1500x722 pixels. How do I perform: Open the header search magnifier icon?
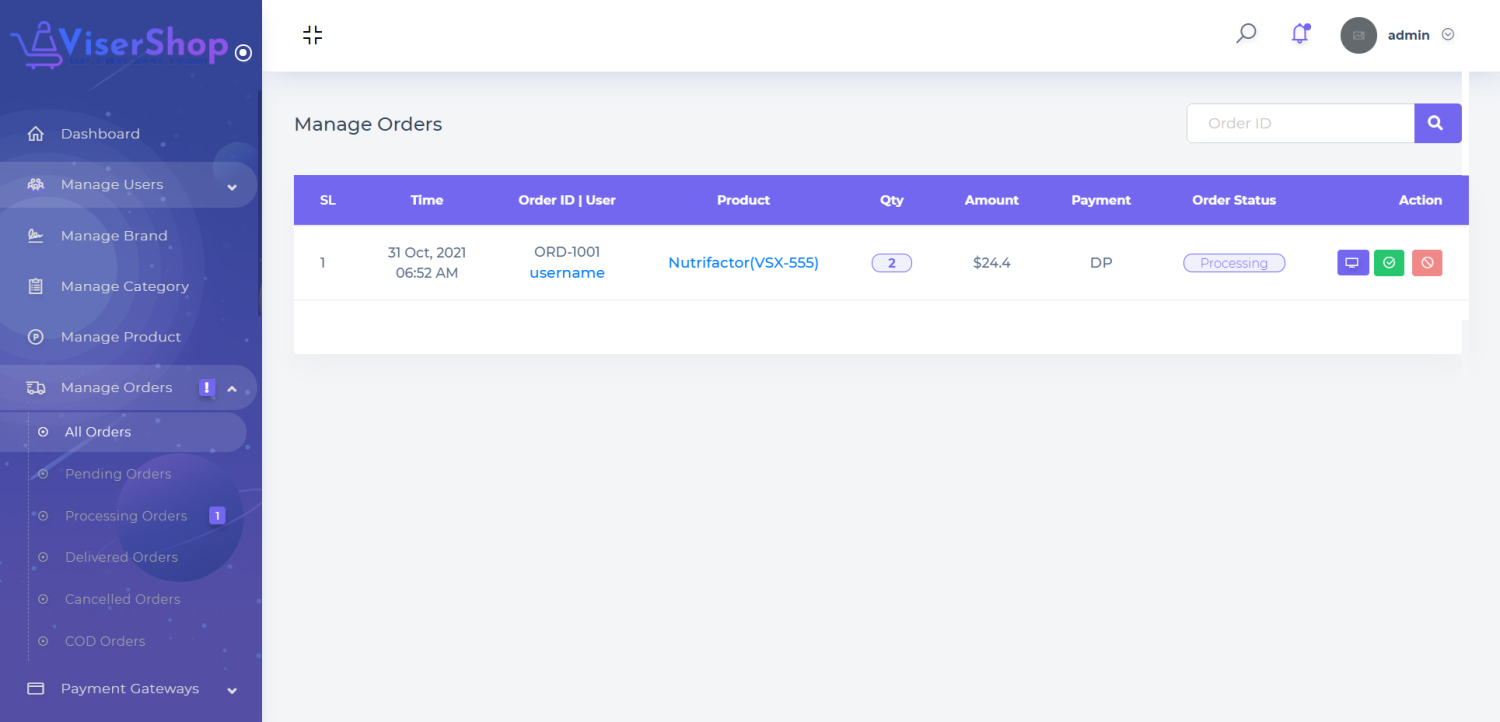[1246, 34]
